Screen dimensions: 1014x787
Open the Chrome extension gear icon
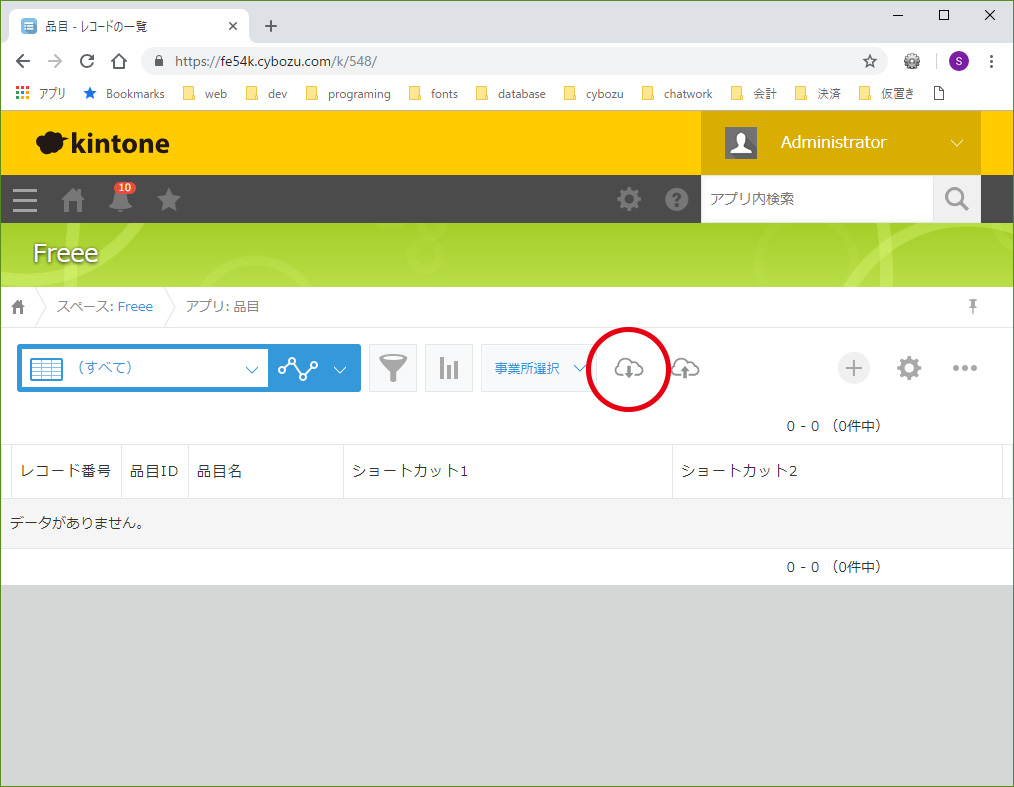(912, 61)
